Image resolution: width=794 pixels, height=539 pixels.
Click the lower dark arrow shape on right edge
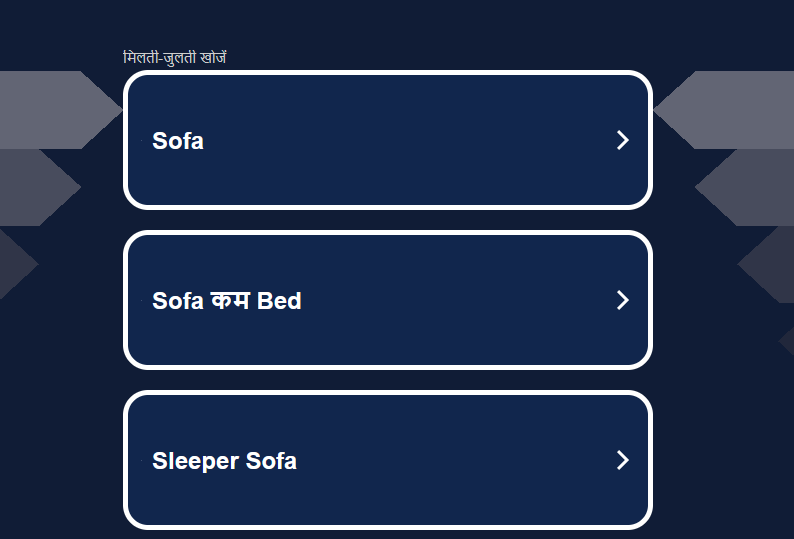pyautogui.click(x=770, y=264)
